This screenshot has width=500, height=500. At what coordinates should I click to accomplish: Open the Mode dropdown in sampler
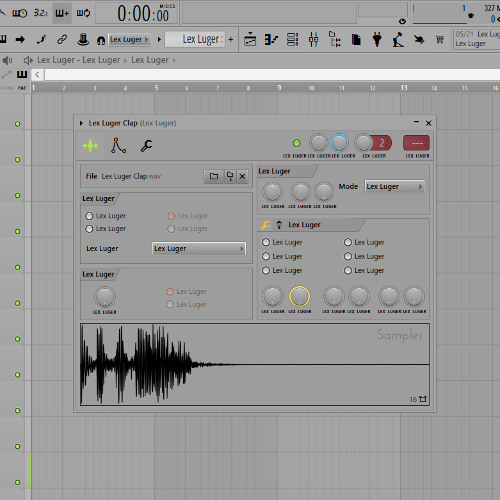pos(394,187)
